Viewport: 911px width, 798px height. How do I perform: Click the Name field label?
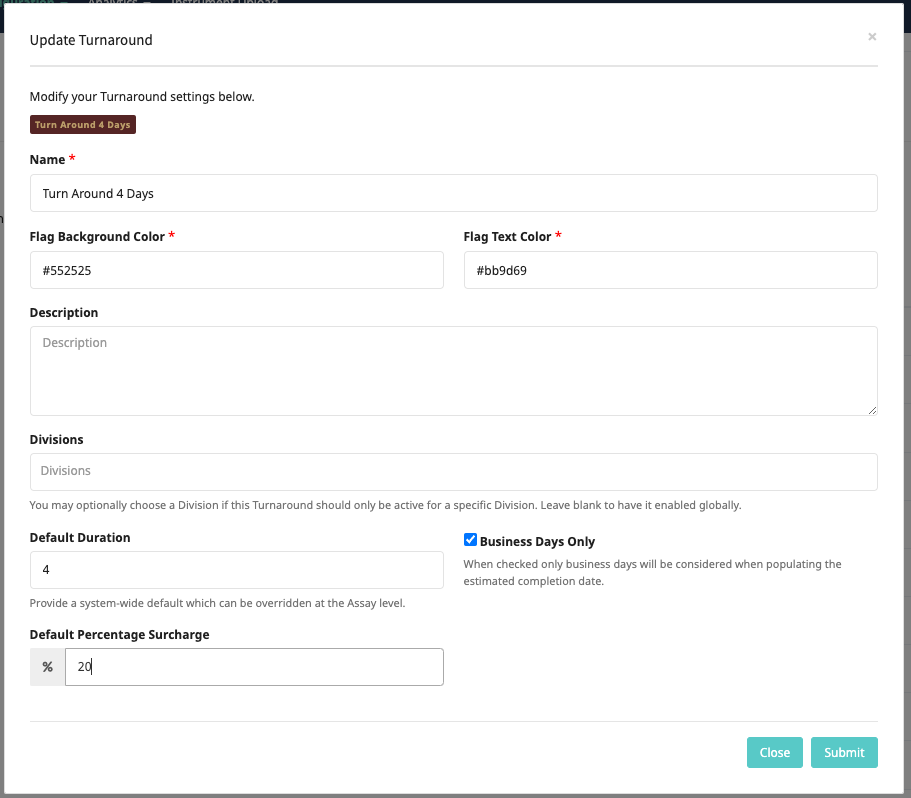point(47,160)
